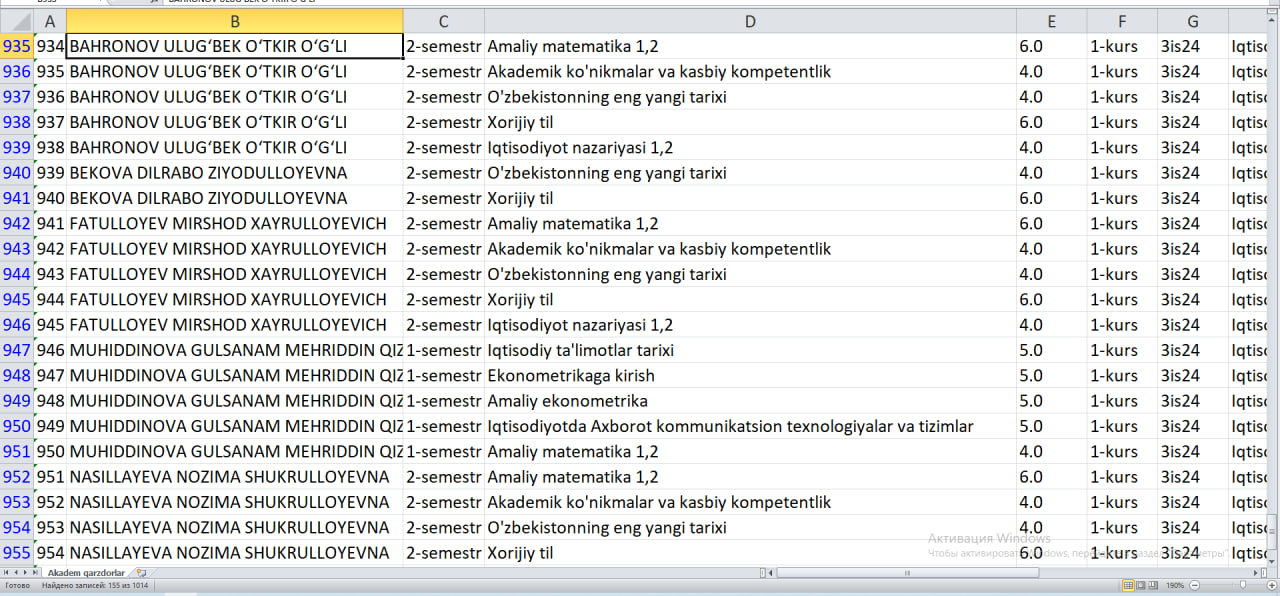Click O'zbekistonning eng yangi tarixi row 940
Viewport: 1280px width, 596px height.
click(750, 173)
